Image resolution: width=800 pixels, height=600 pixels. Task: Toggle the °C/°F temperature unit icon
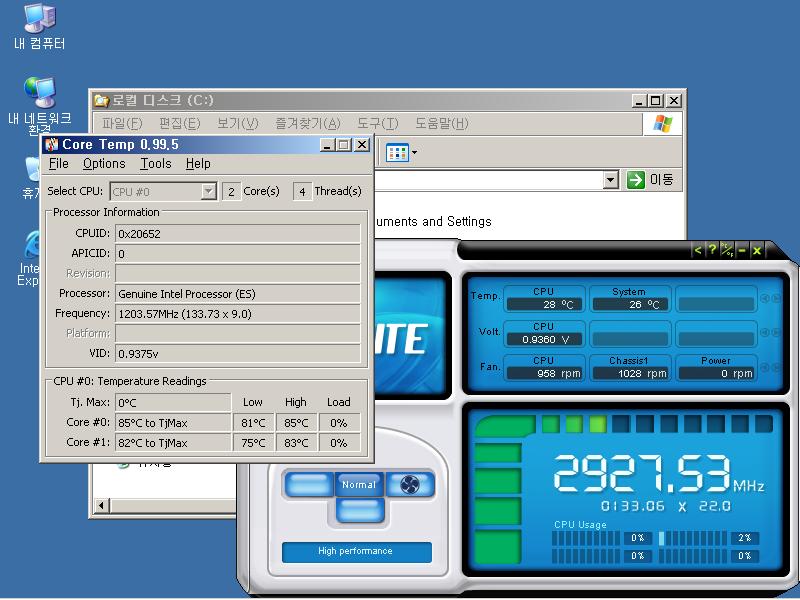(727, 251)
